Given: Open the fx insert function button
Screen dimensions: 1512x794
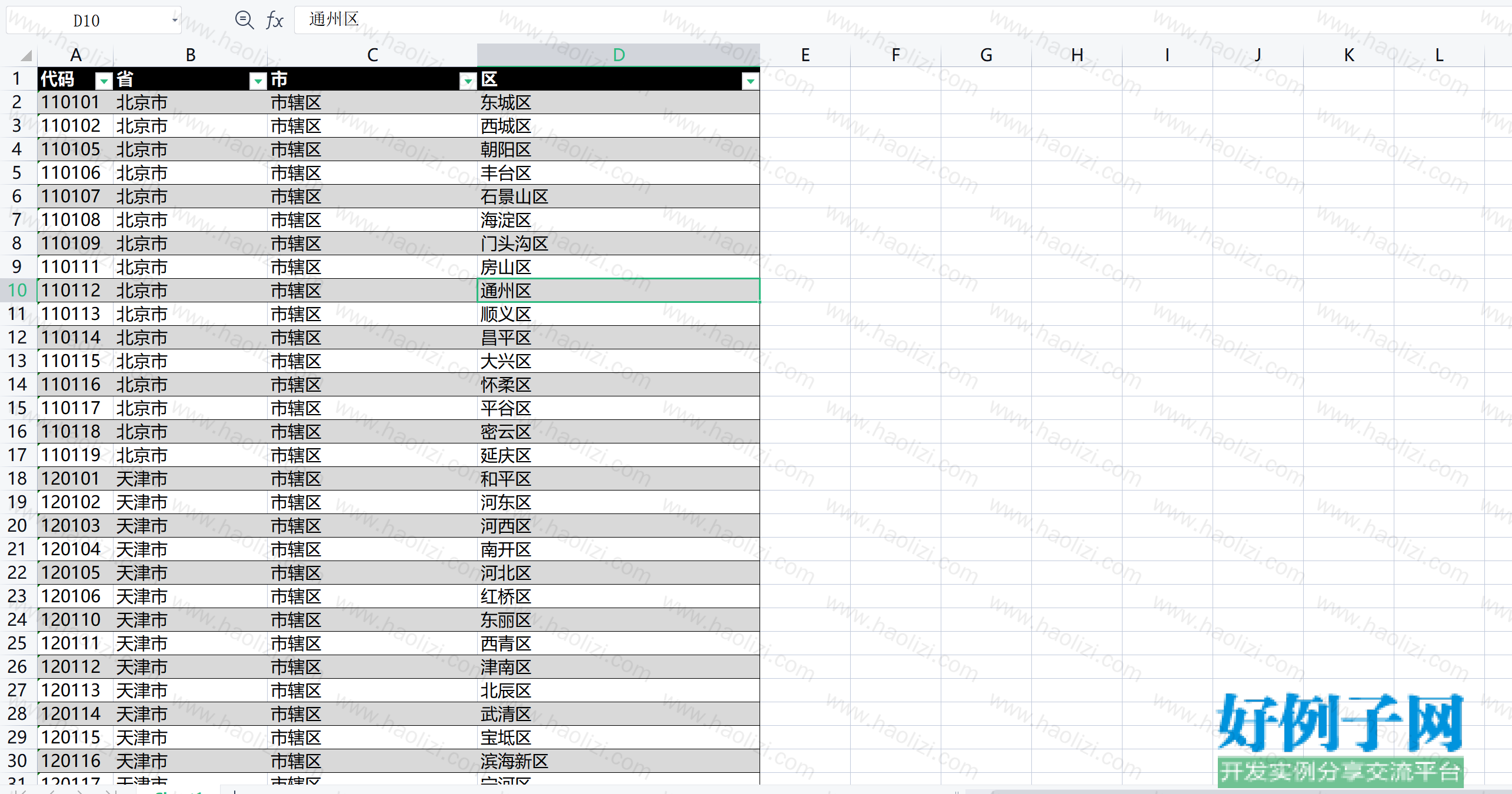Looking at the screenshot, I should 274,20.
